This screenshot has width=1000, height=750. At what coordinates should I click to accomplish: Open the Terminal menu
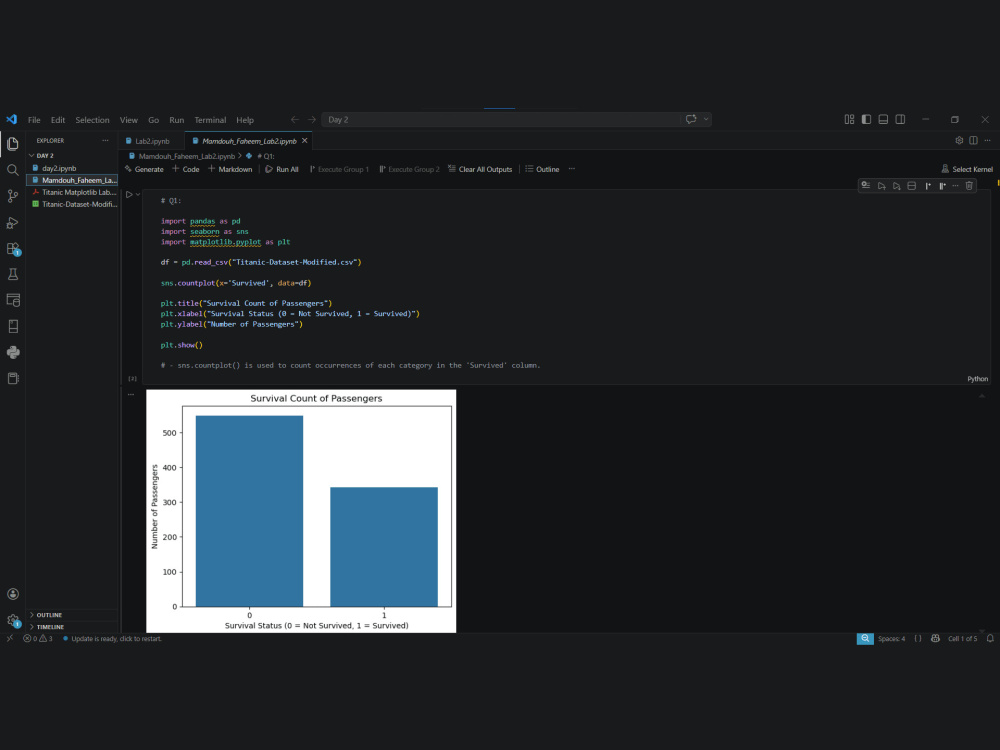(x=210, y=120)
